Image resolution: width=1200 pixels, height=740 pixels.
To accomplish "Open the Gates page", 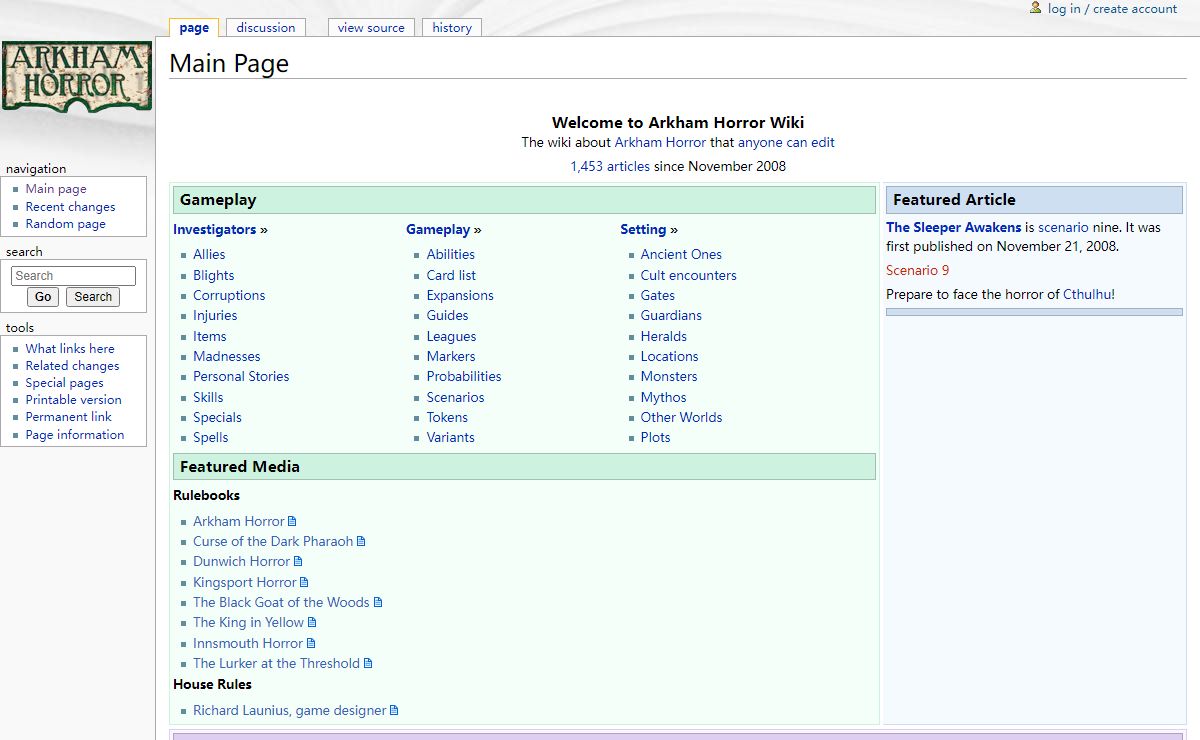I will click(x=657, y=295).
